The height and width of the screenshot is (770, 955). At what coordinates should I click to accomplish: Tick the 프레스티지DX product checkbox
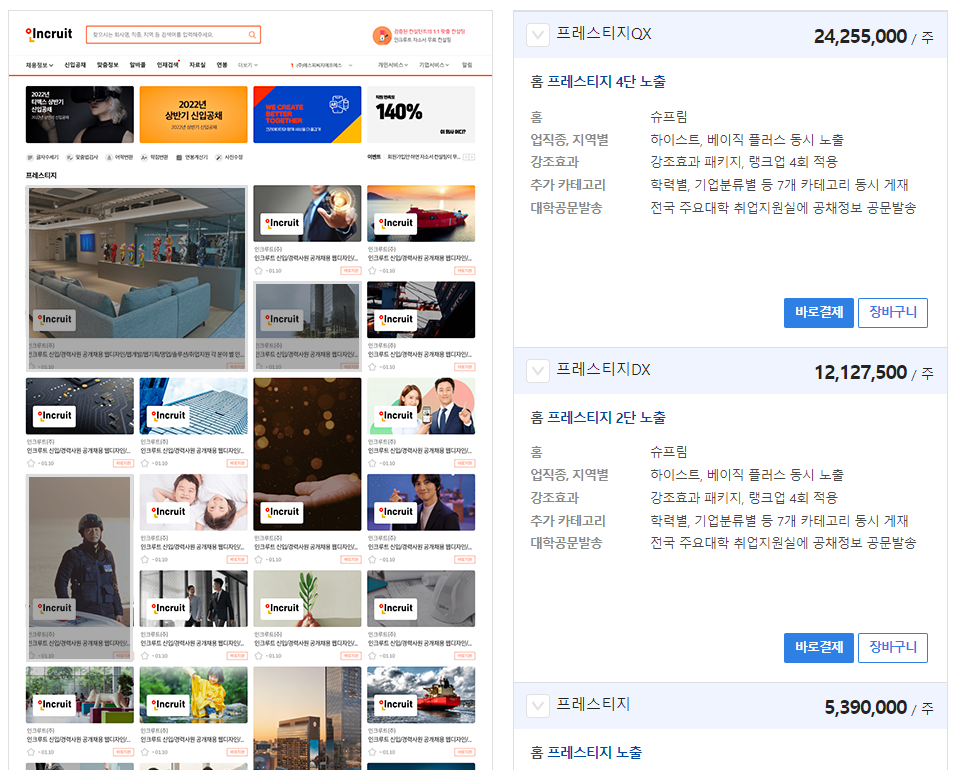pos(538,370)
